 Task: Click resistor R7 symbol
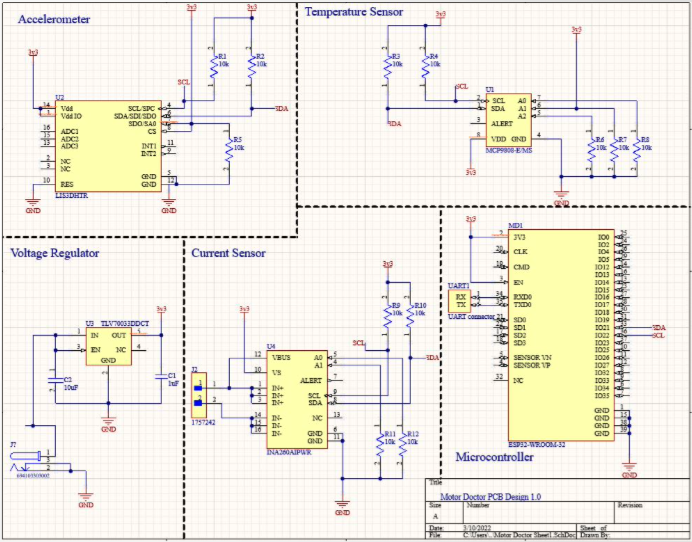[614, 150]
